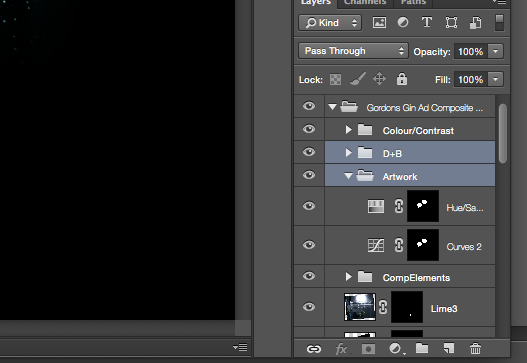The image size is (527, 363).
Task: Select Curves 2 layer mask thumbnail
Action: 423,245
